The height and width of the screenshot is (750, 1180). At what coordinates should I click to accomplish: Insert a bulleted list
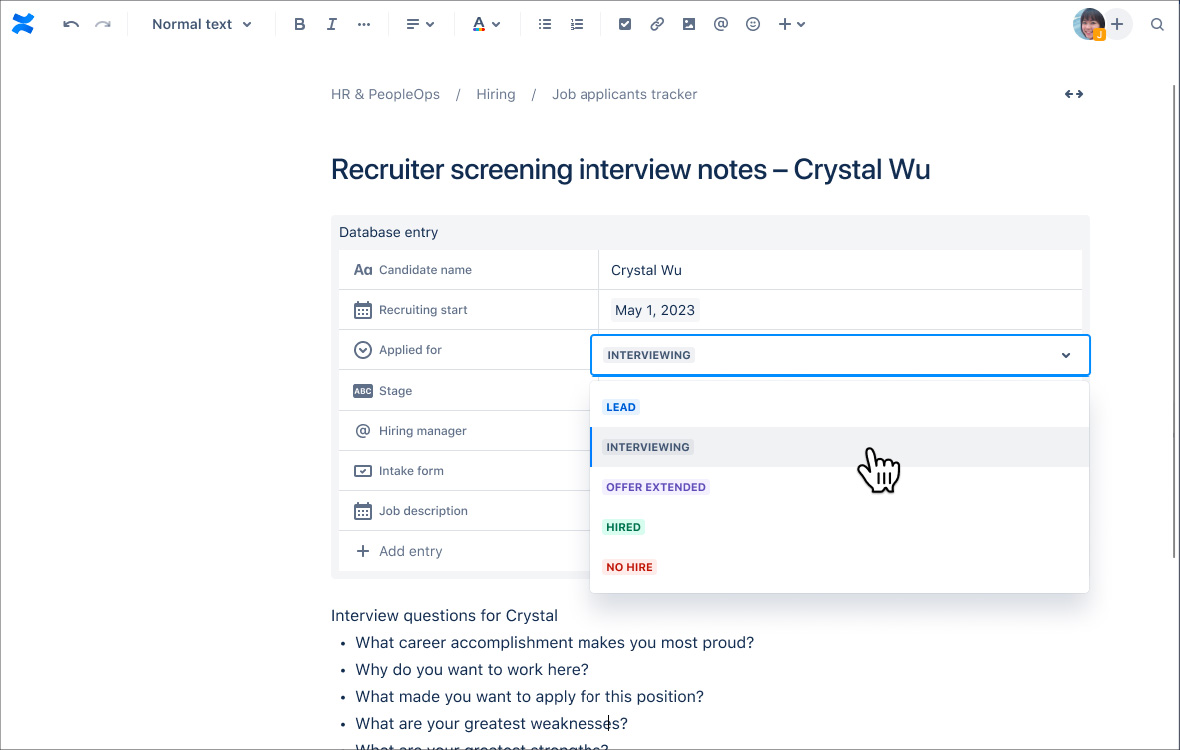tap(545, 24)
